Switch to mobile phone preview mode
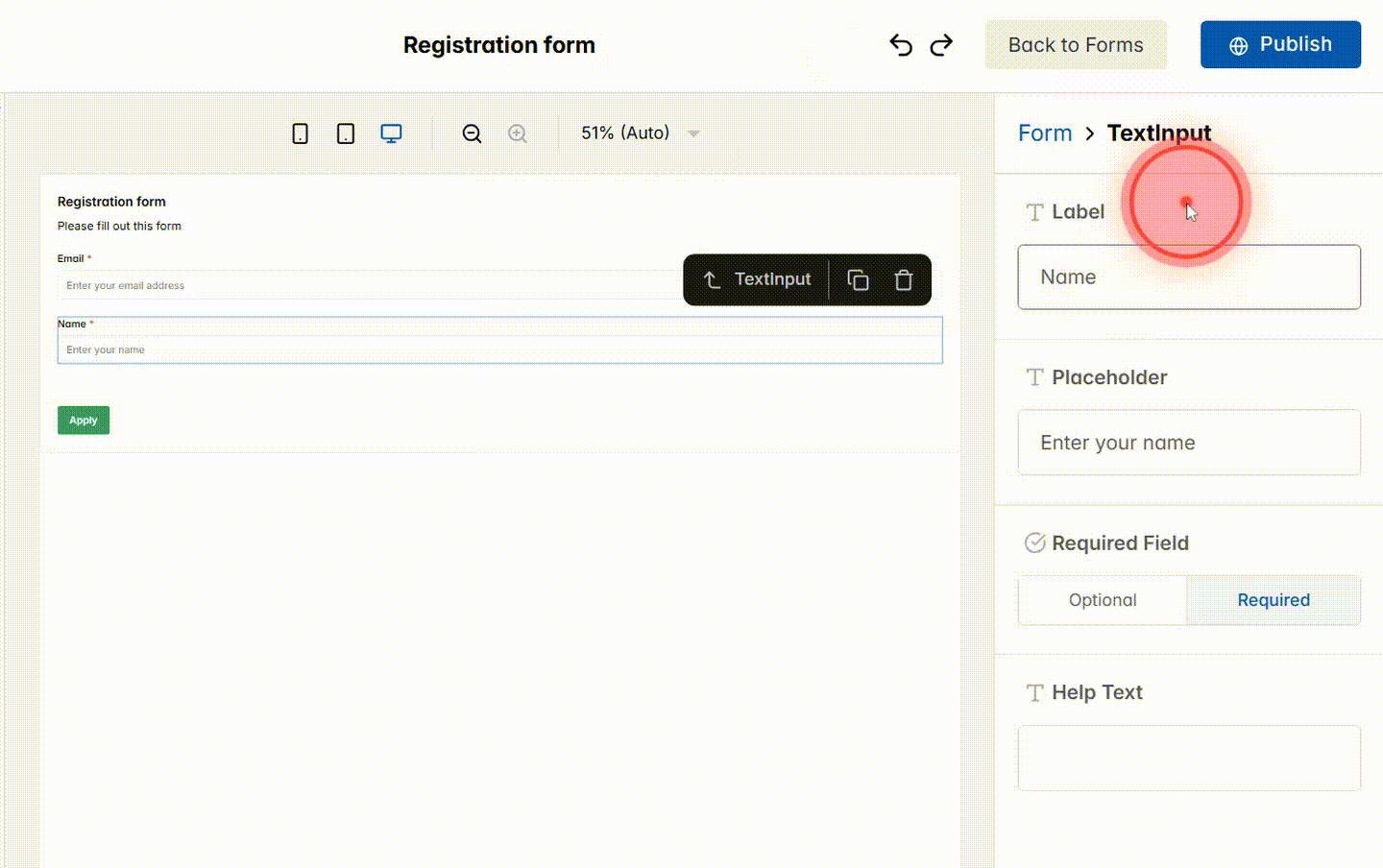1383x868 pixels. [x=300, y=133]
